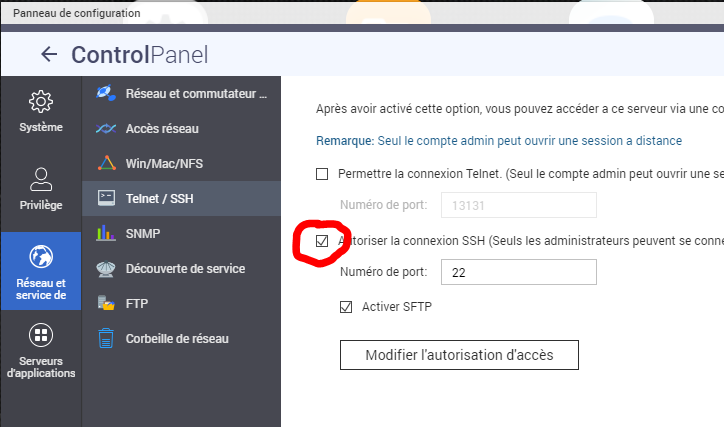
Task: Click the Win/Mac/NFS triangle icon
Action: tap(105, 163)
